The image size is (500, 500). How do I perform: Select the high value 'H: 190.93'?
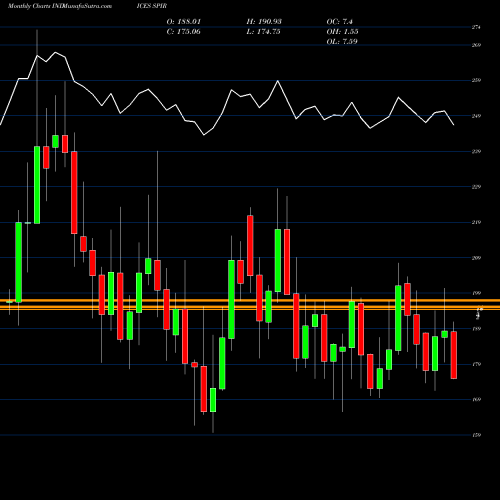(x=264, y=22)
